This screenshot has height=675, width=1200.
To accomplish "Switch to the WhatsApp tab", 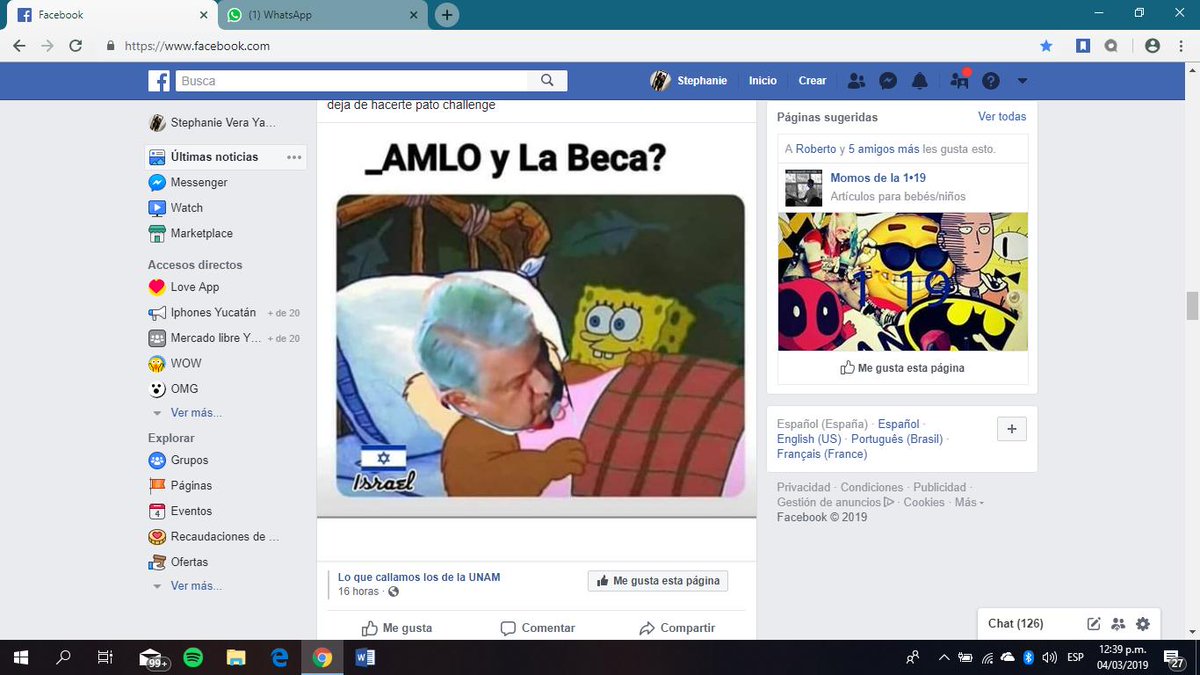I will point(321,15).
